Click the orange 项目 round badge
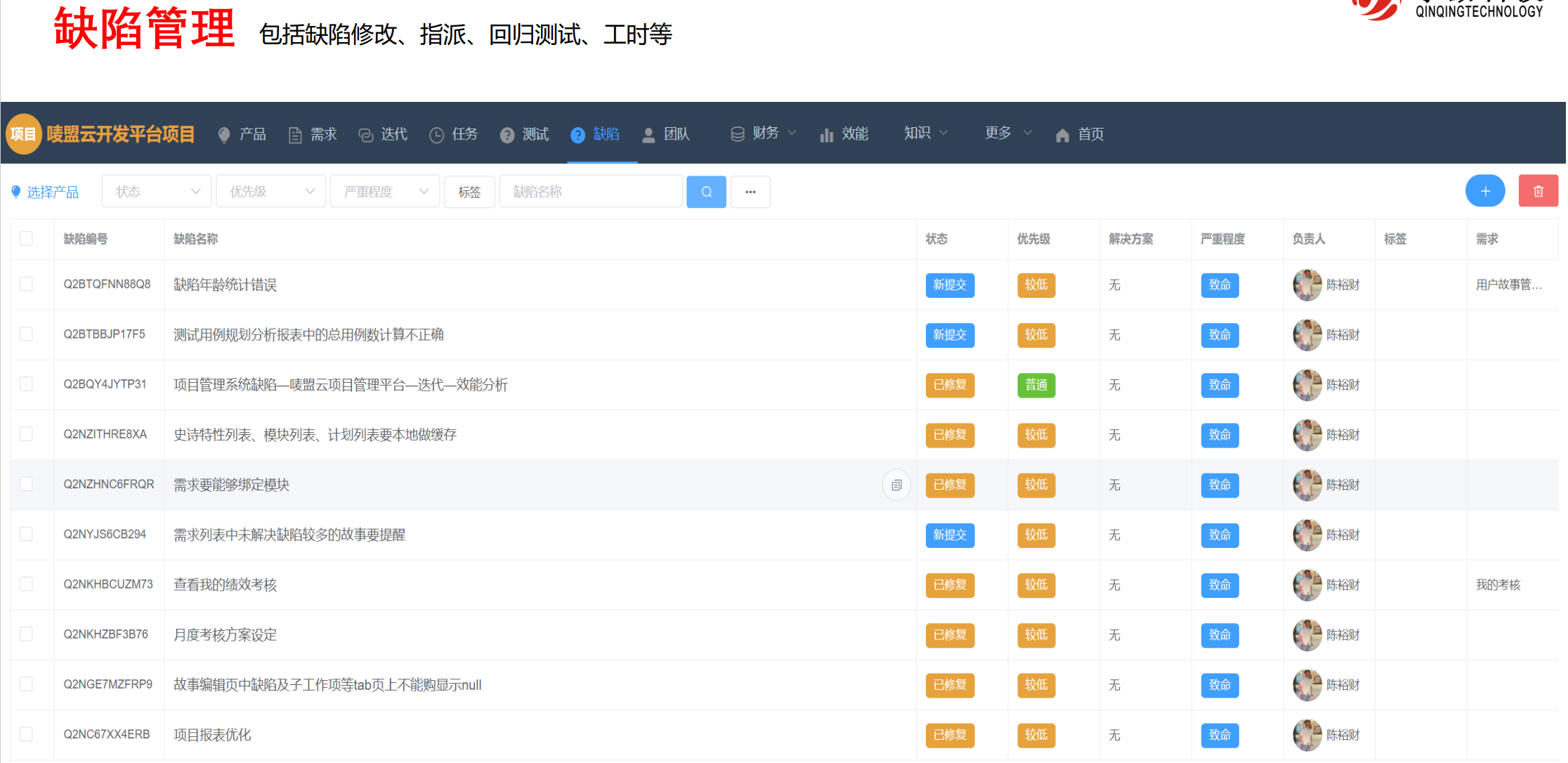The width and height of the screenshot is (1568, 763). point(23,134)
